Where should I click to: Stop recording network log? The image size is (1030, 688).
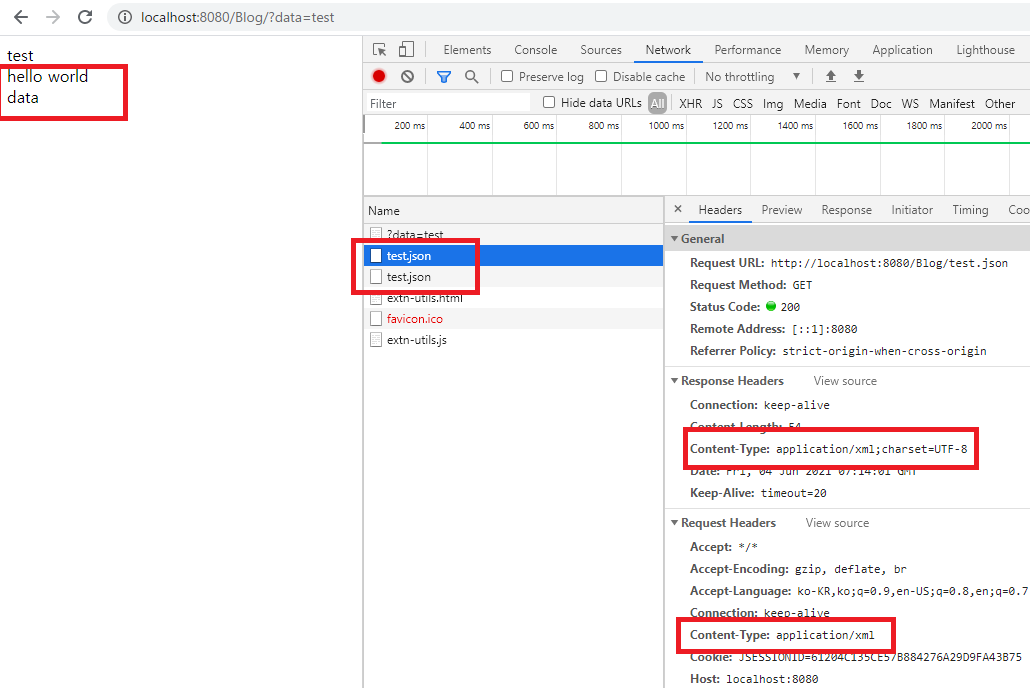pos(379,77)
